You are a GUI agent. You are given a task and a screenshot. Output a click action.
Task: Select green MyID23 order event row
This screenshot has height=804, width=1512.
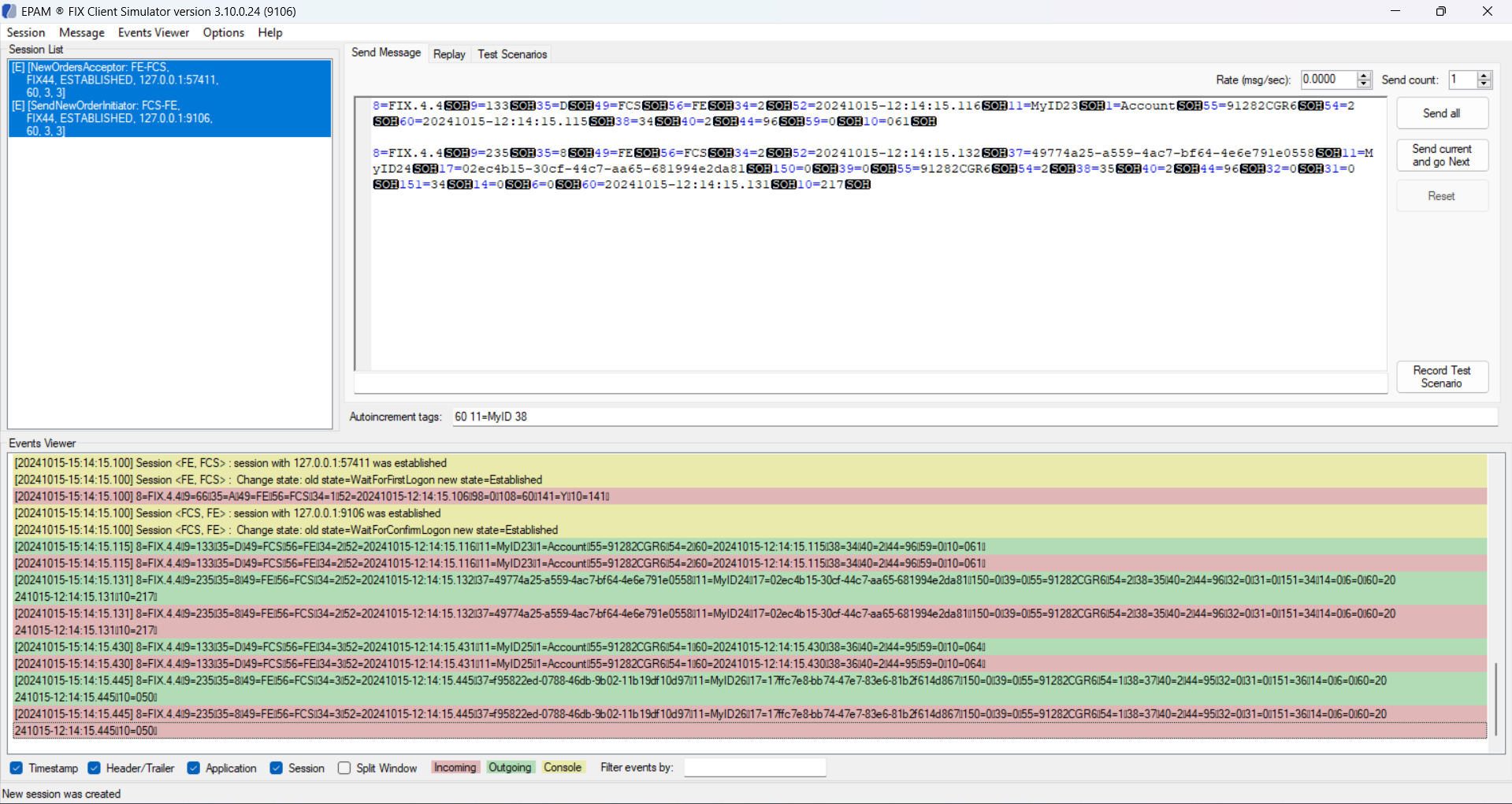pyautogui.click(x=749, y=546)
